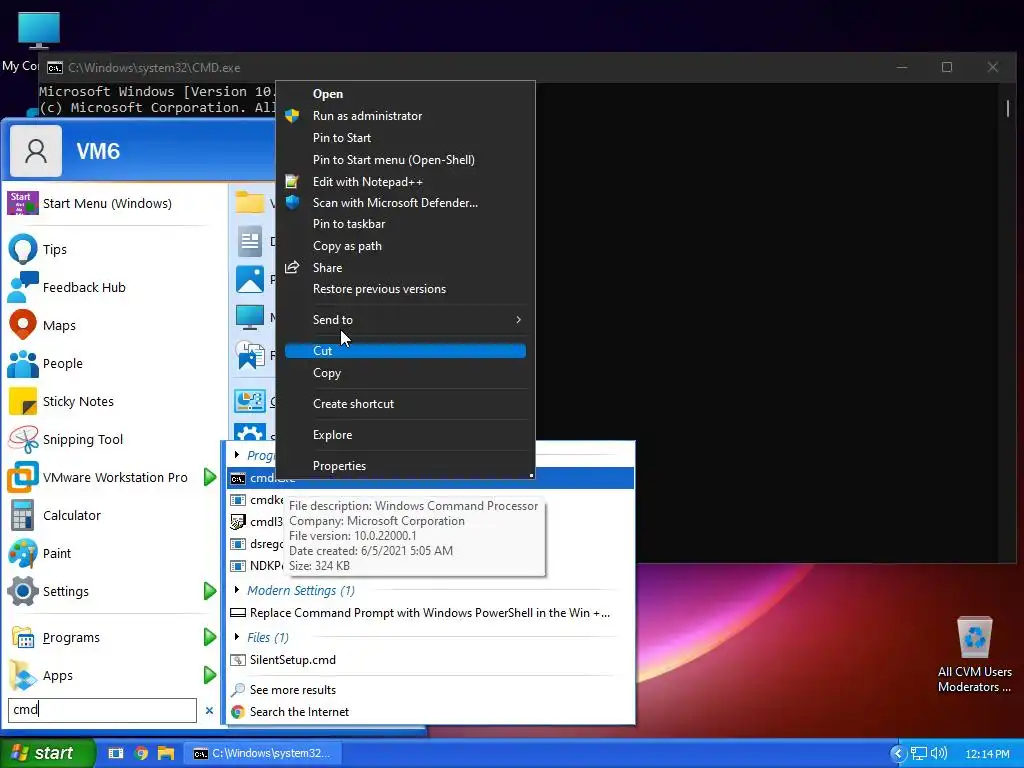Click the Start Menu (Windows) icon

[23, 203]
